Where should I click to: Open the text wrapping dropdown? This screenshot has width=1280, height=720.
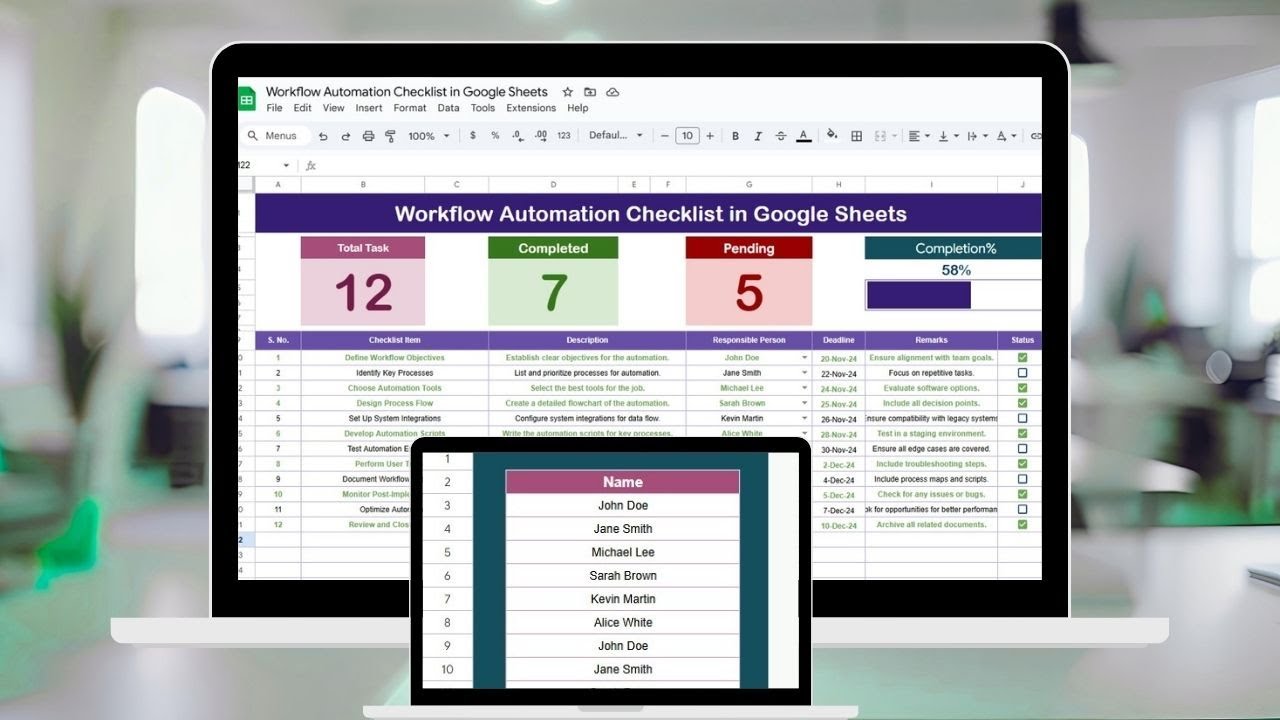977,136
